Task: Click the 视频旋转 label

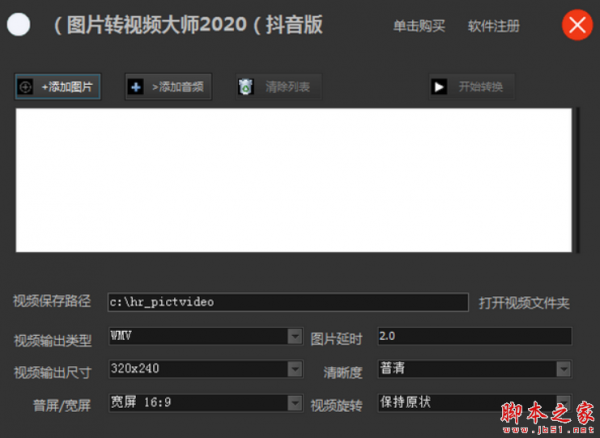Action: [x=336, y=406]
